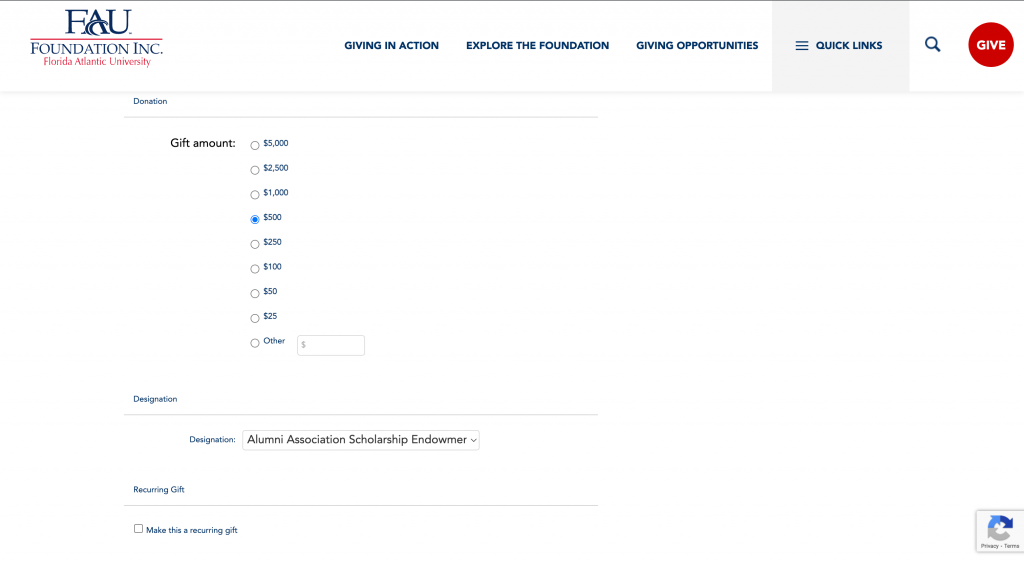
Task: Choose the $1,000 gift option
Action: 255,194
